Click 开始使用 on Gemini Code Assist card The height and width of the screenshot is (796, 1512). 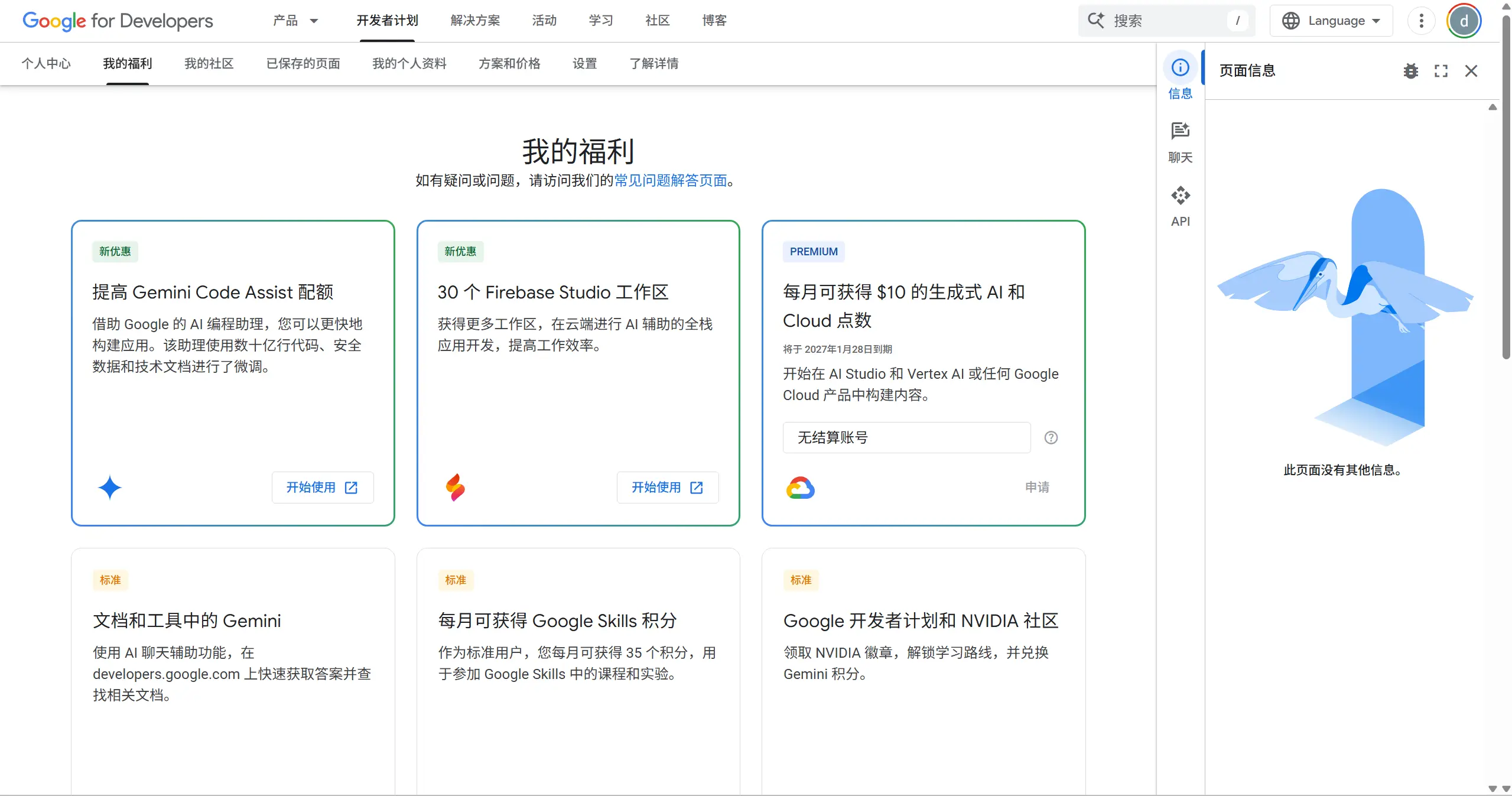click(x=322, y=488)
